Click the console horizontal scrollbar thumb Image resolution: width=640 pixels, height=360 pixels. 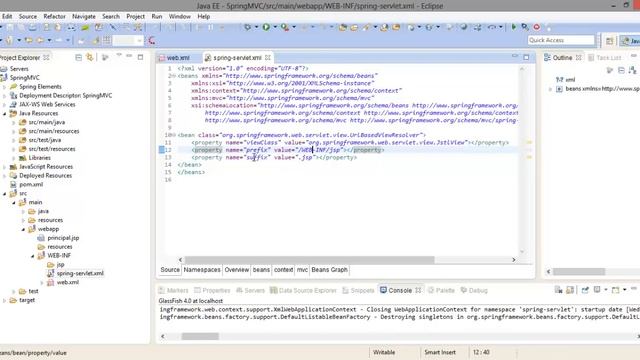click(x=200, y=336)
